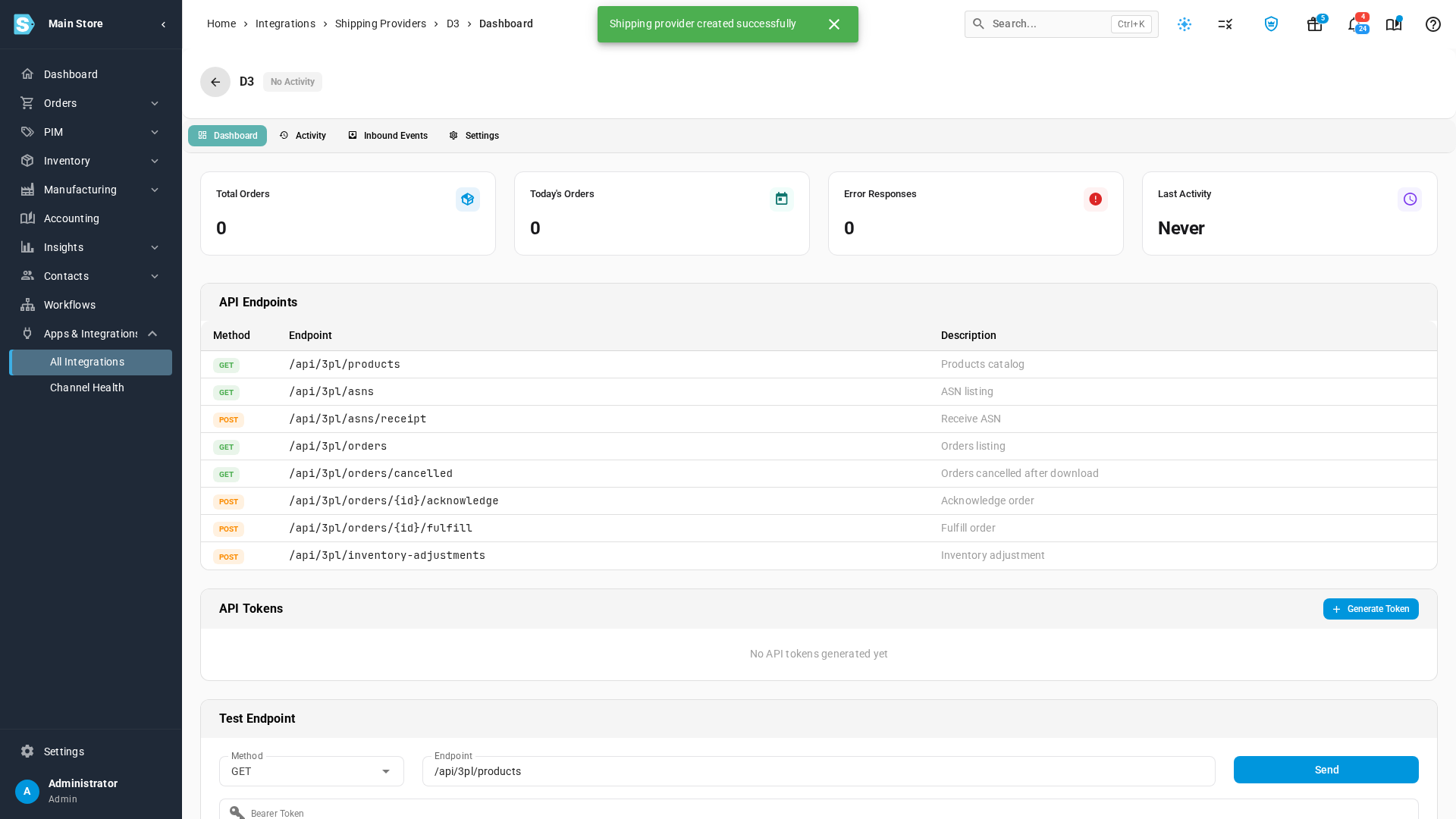Viewport: 1456px width, 819px height.
Task: Switch to the Dashboard tab
Action: coord(227,136)
